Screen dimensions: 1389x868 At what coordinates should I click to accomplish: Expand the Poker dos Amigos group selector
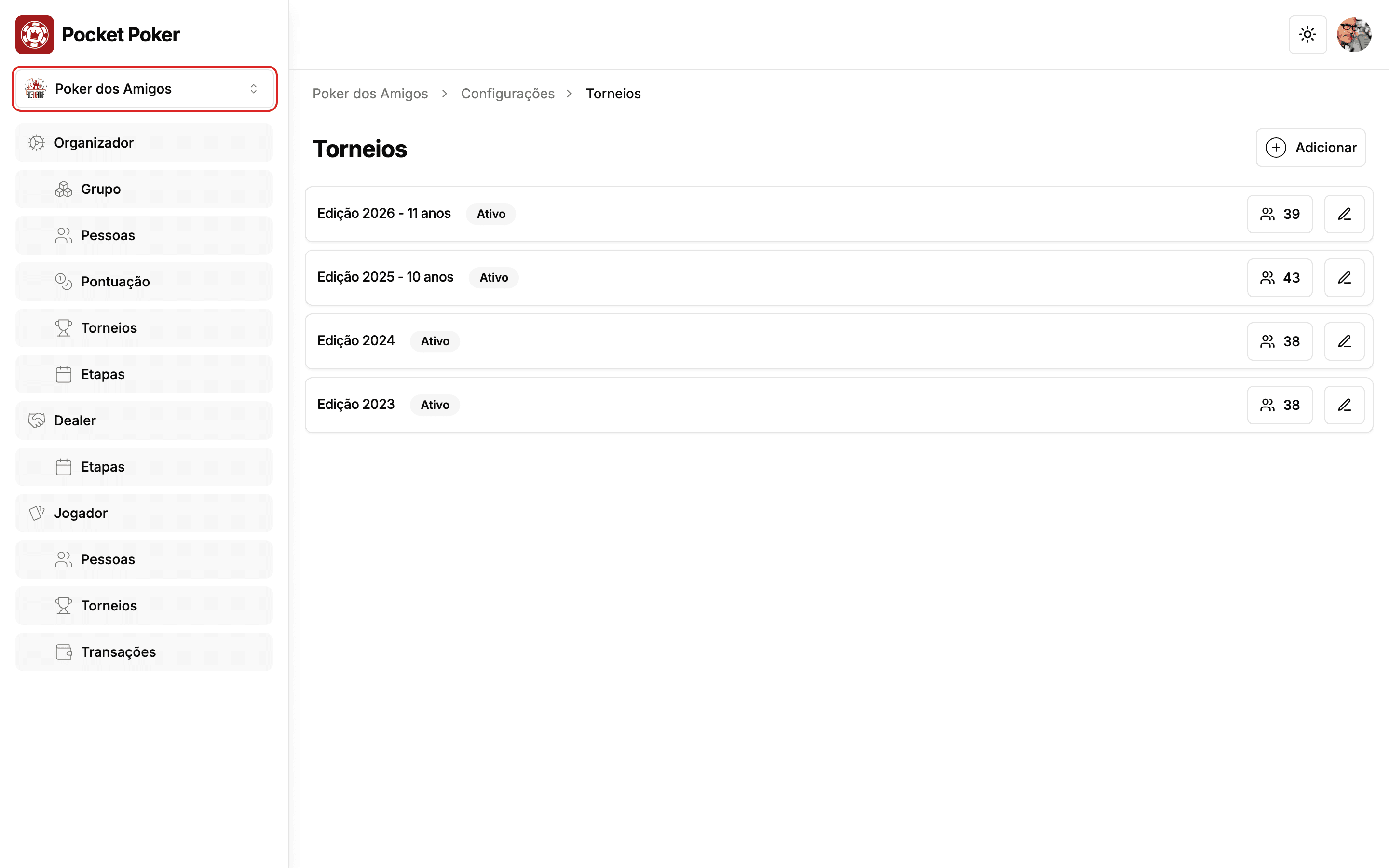[x=145, y=89]
